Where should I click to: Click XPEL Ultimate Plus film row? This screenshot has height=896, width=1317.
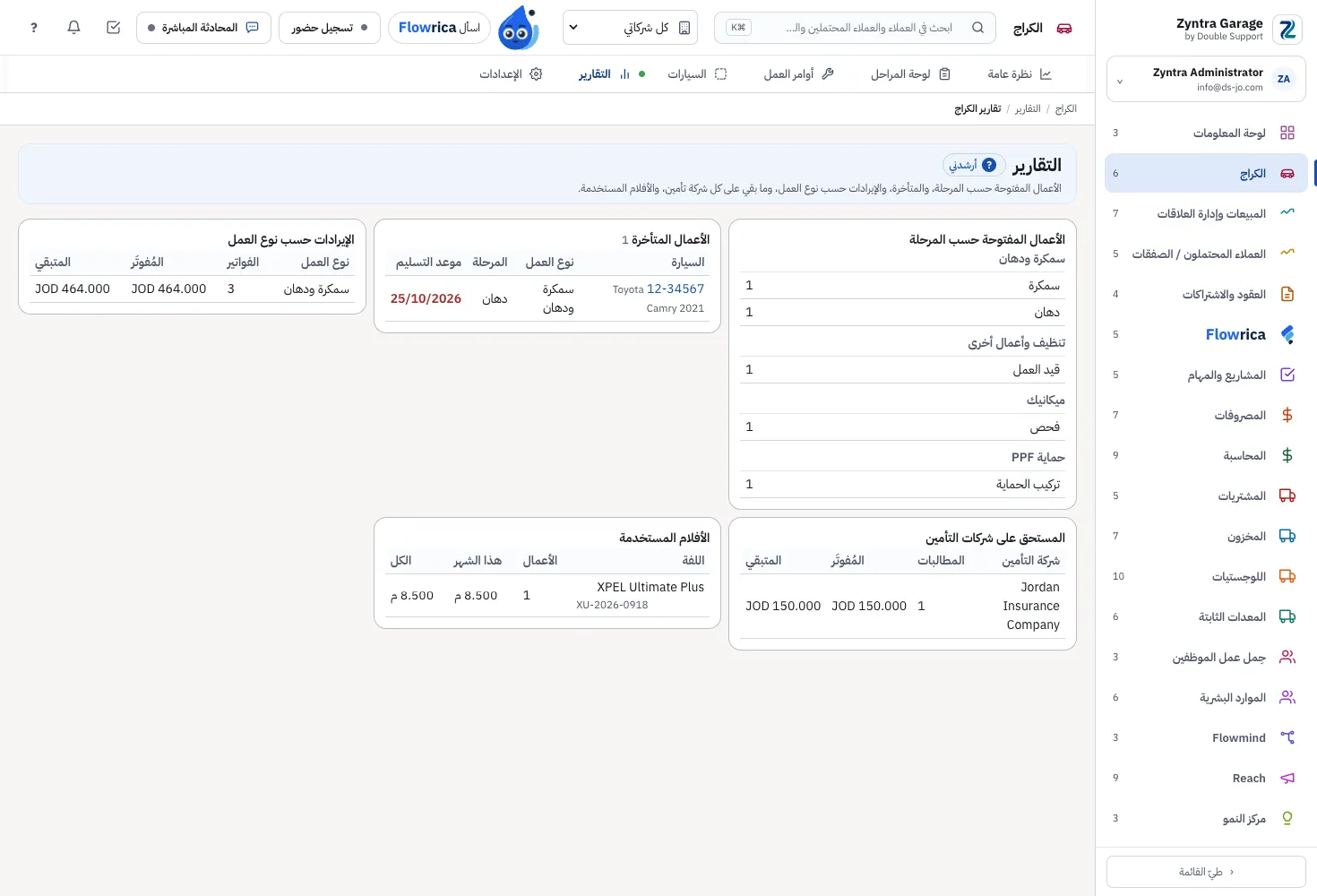point(547,595)
